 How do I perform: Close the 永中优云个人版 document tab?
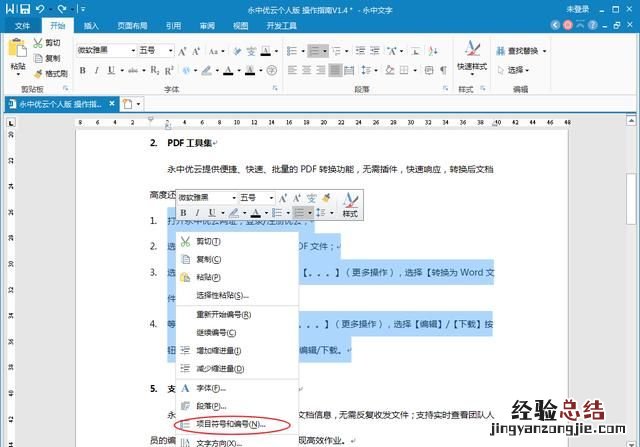click(x=112, y=104)
